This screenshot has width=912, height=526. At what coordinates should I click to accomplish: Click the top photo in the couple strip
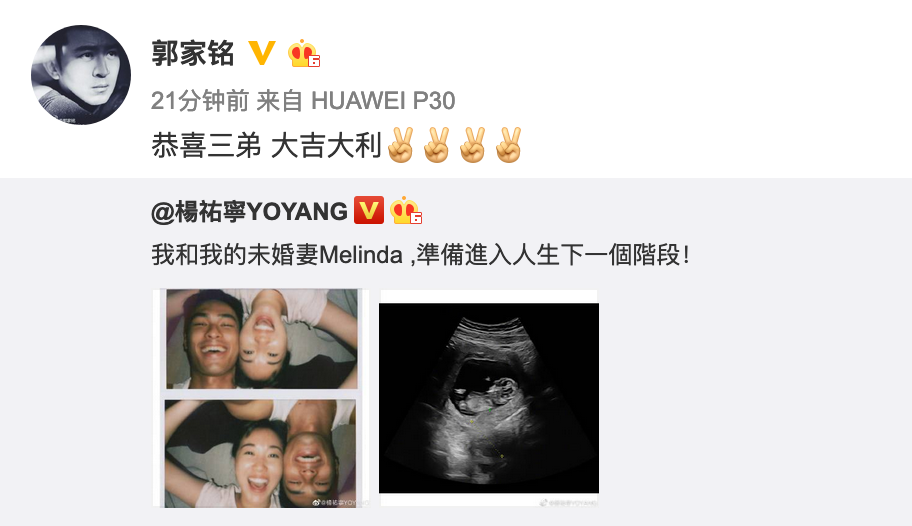click(262, 339)
